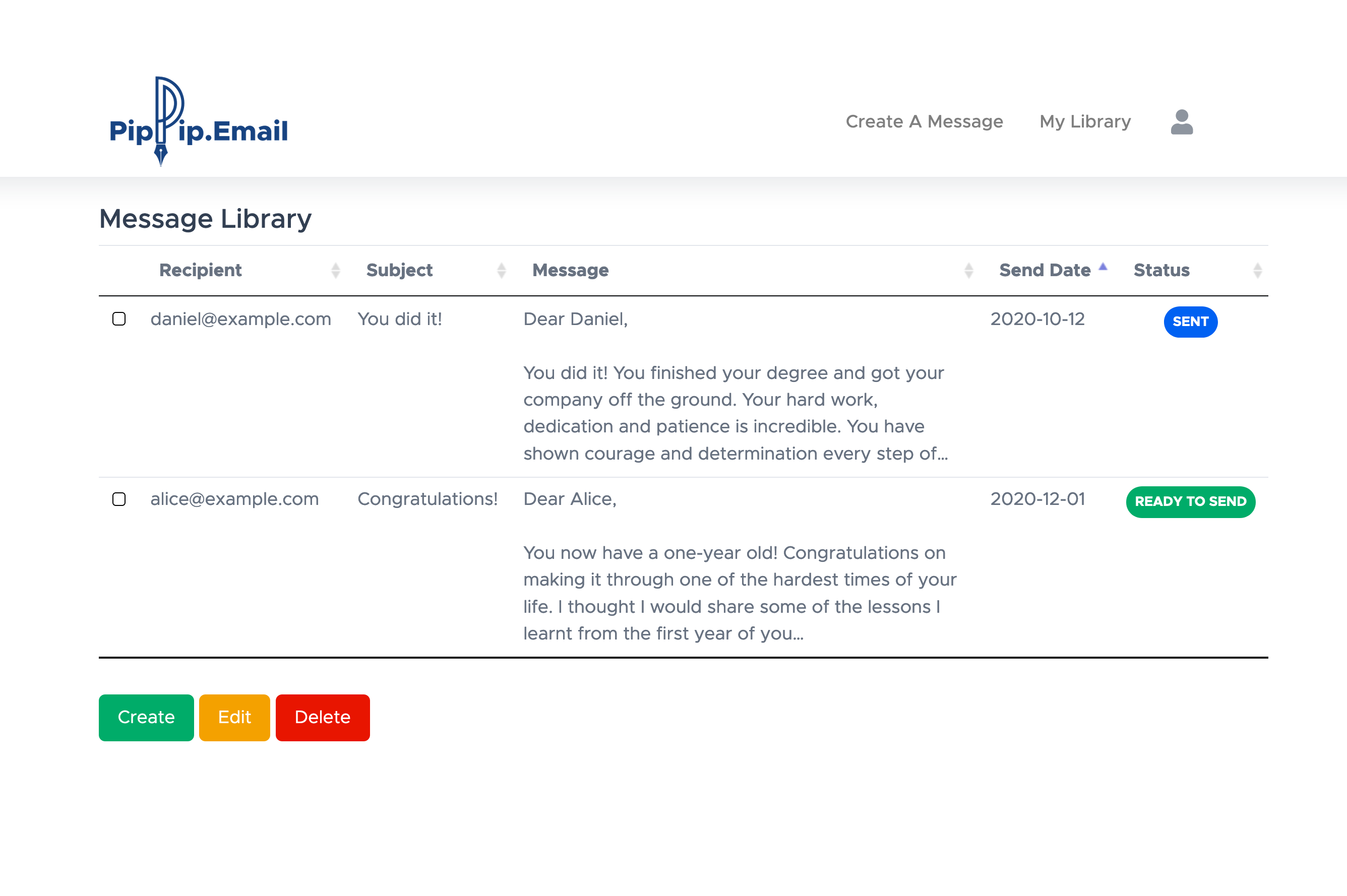
Task: Select the daniel@example.com row checkbox
Action: (x=119, y=319)
